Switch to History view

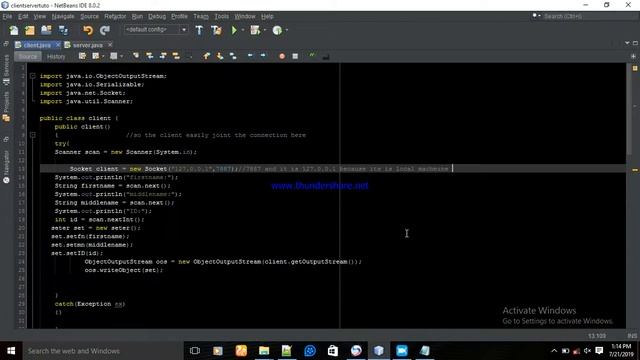point(56,56)
